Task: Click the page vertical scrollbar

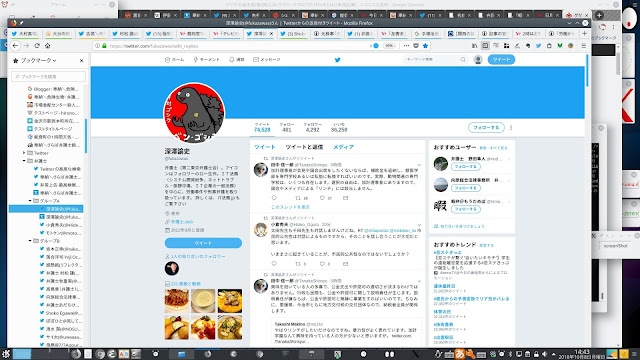Action: [x=587, y=70]
